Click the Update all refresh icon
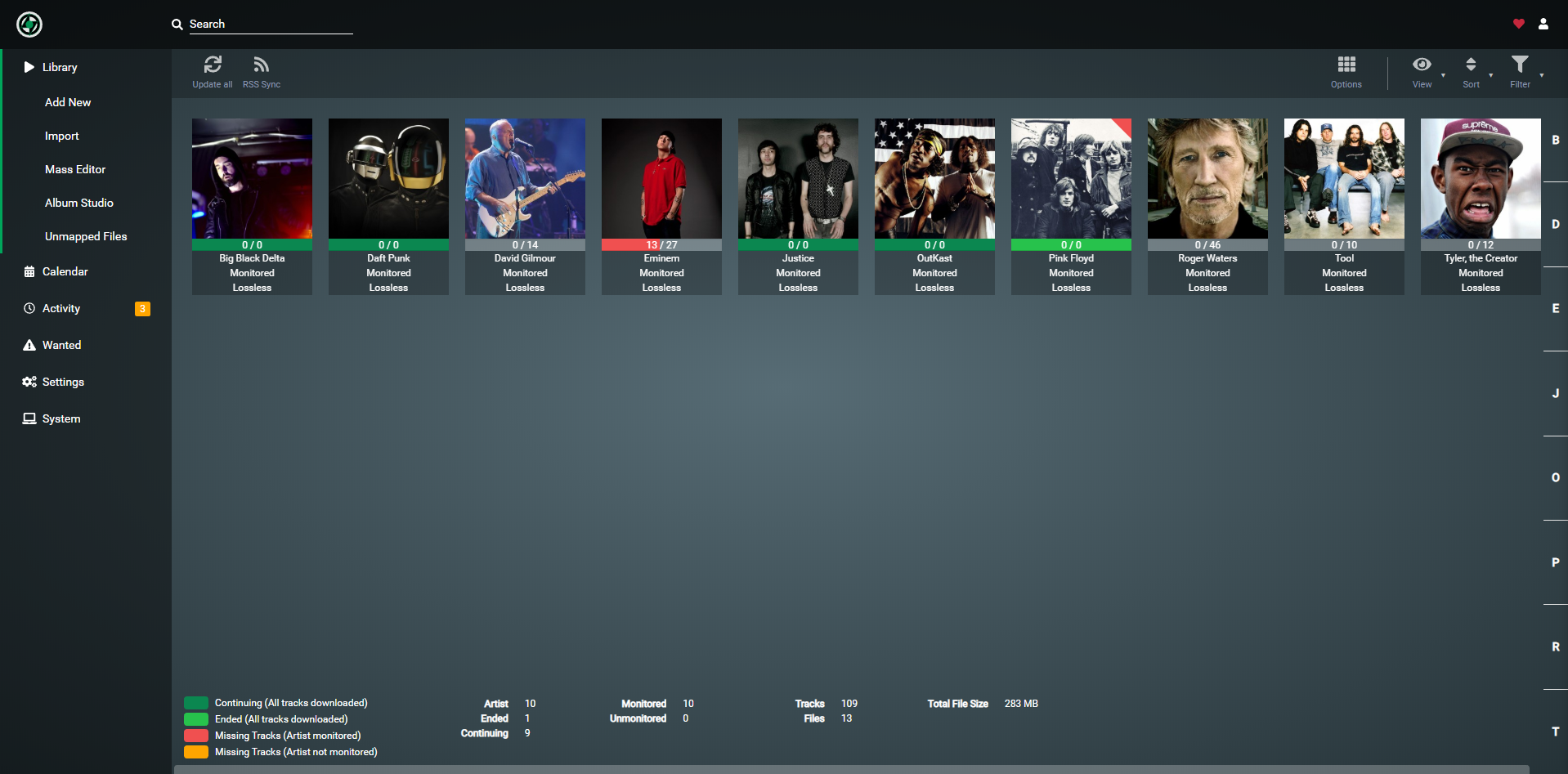 (x=213, y=65)
